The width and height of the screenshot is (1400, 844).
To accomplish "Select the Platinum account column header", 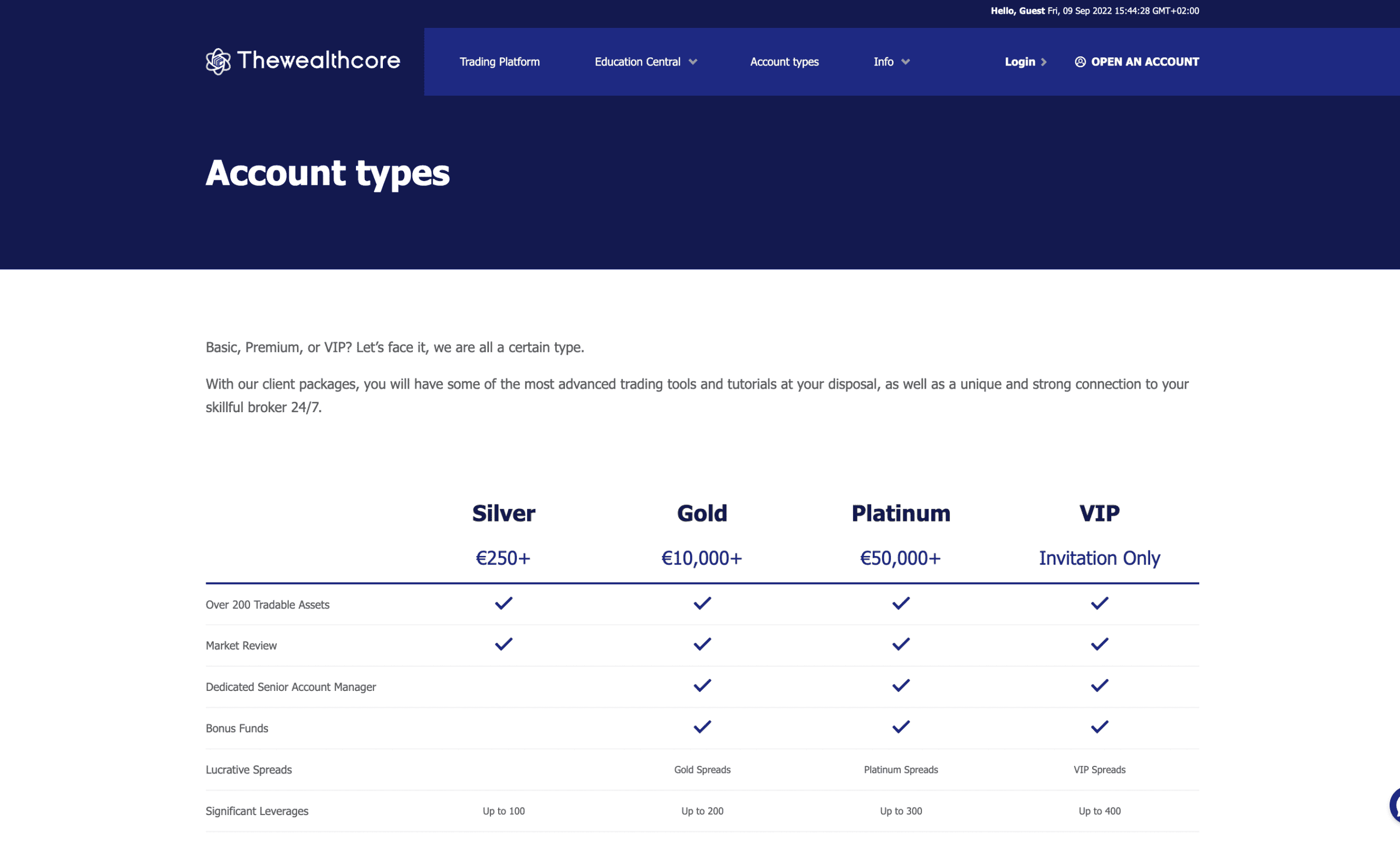I will point(901,513).
